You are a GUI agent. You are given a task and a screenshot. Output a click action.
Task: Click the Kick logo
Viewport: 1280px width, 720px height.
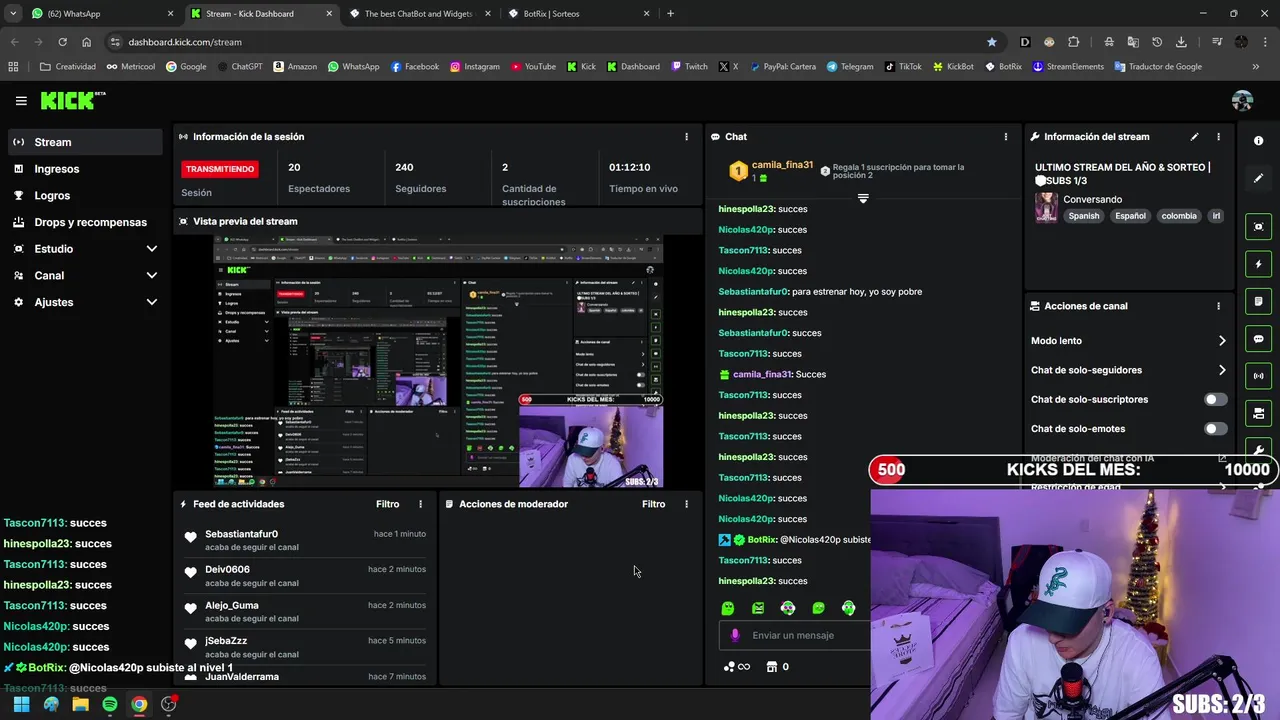coord(73,100)
